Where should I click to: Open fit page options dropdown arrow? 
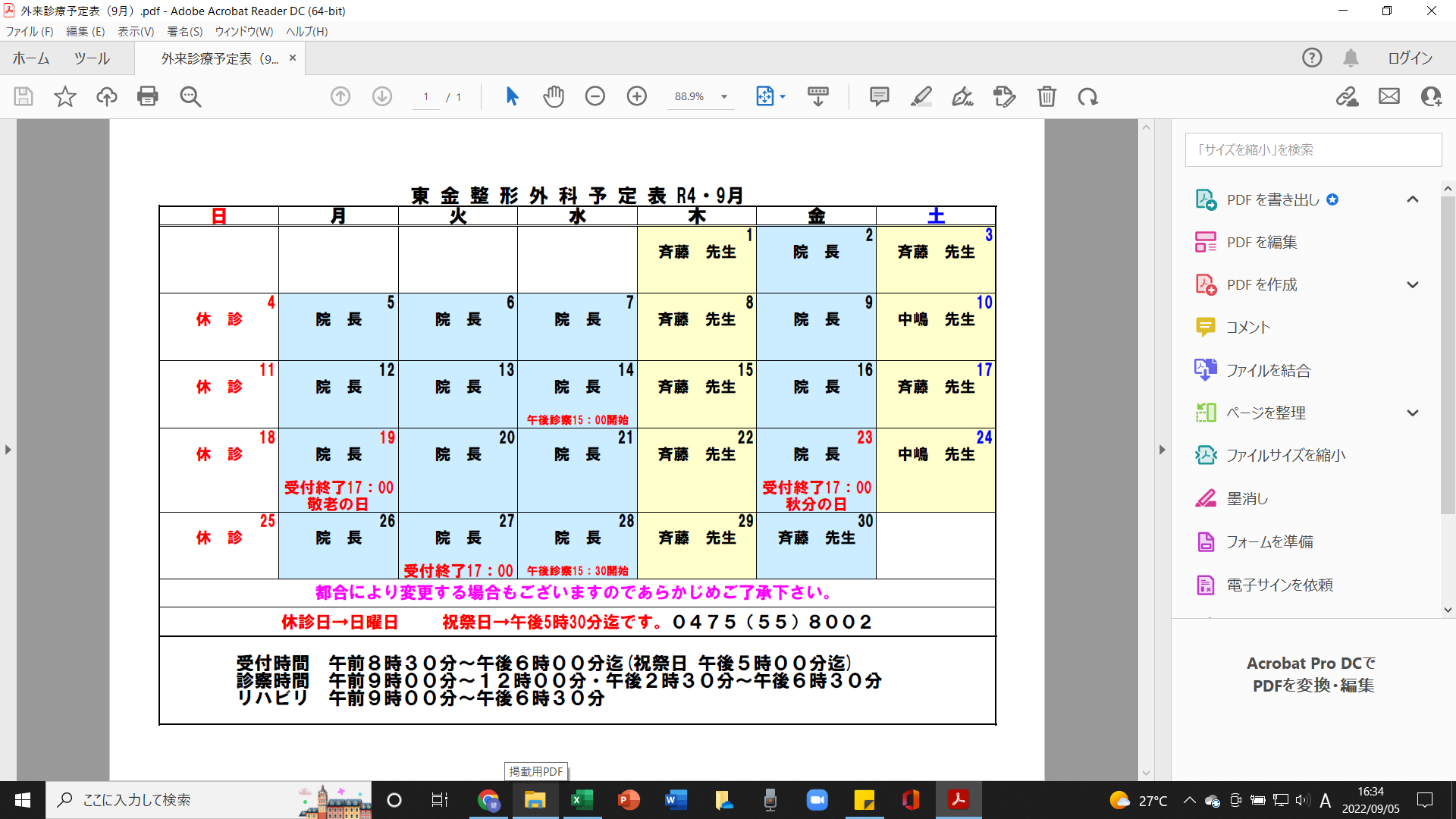tap(783, 96)
